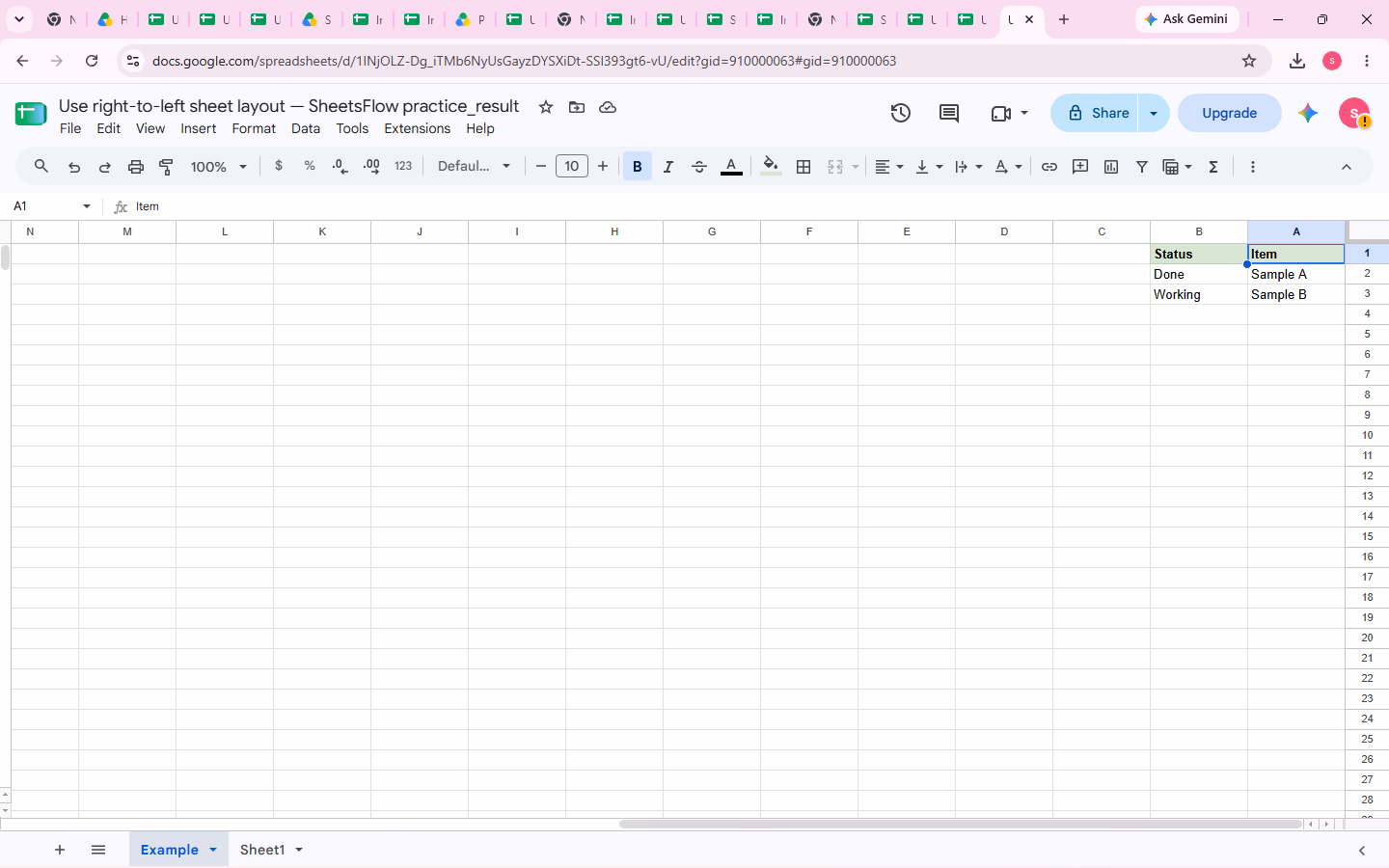Undo the last action
The height and width of the screenshot is (868, 1389).
click(74, 167)
